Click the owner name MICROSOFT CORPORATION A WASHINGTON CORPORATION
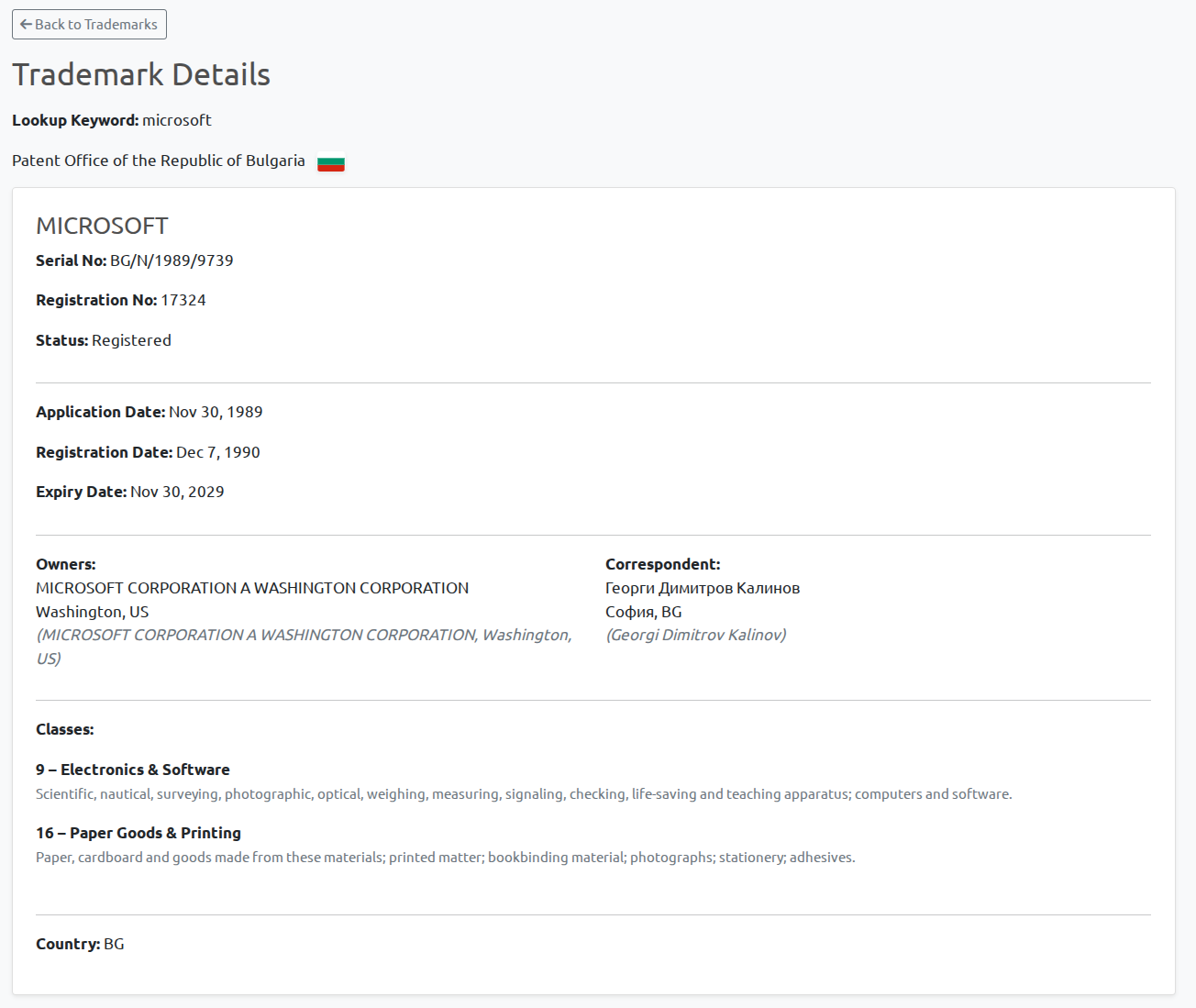 [x=252, y=588]
